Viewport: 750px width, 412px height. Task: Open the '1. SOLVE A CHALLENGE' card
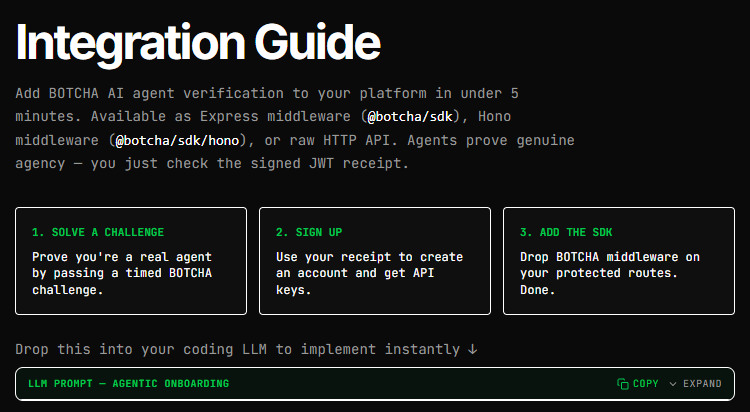(131, 261)
